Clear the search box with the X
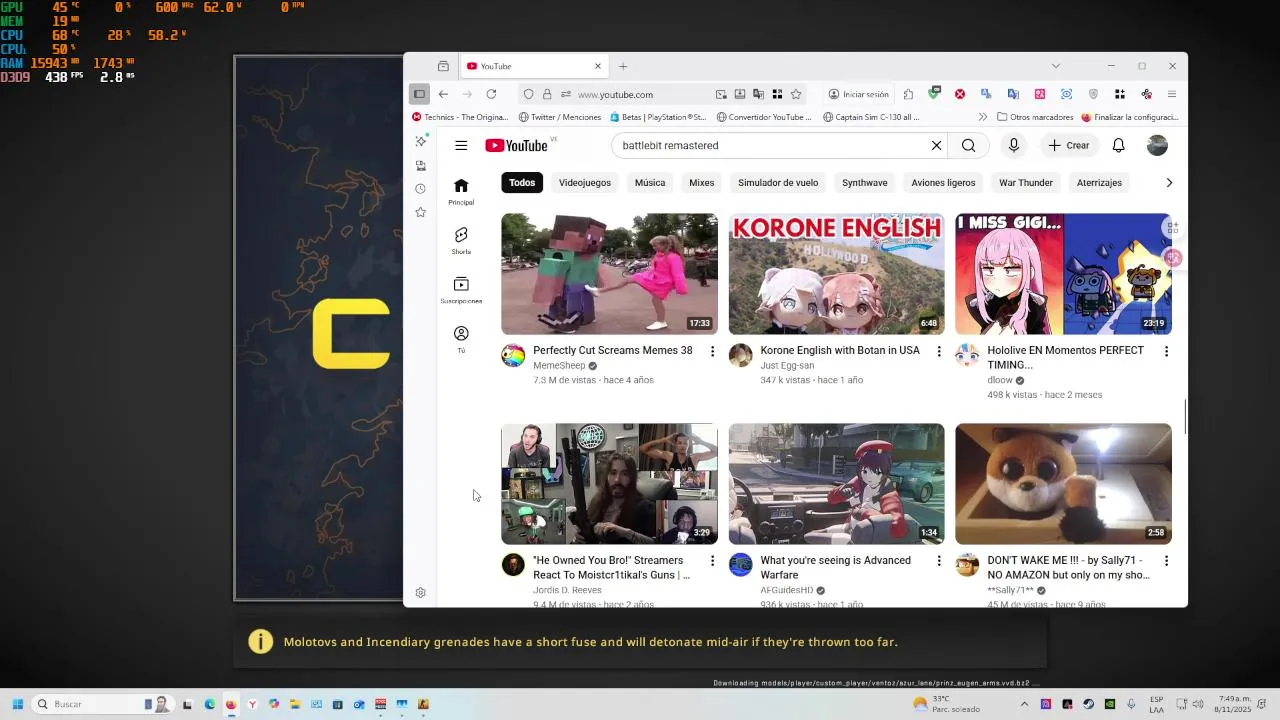This screenshot has width=1280, height=720. click(x=936, y=146)
